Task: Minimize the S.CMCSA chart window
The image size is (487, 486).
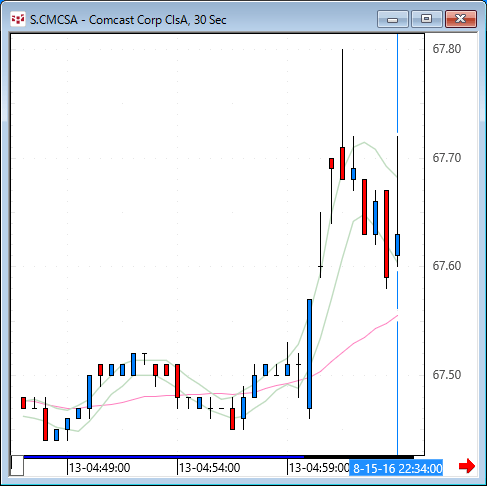Action: click(393, 19)
